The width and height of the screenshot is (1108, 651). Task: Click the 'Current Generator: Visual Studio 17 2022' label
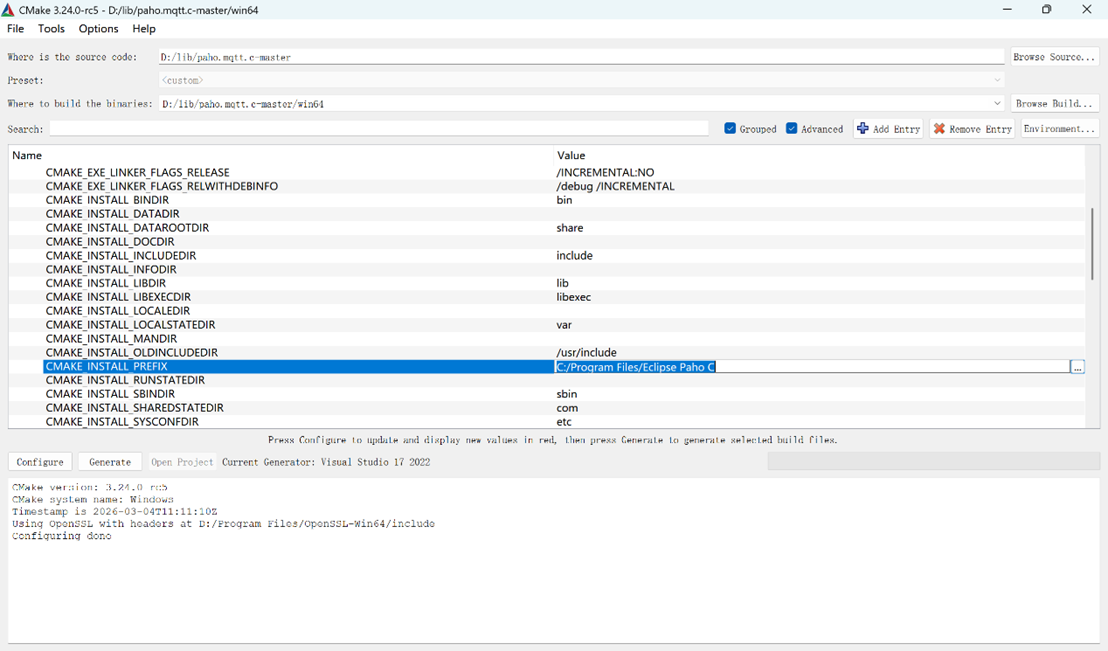326,462
